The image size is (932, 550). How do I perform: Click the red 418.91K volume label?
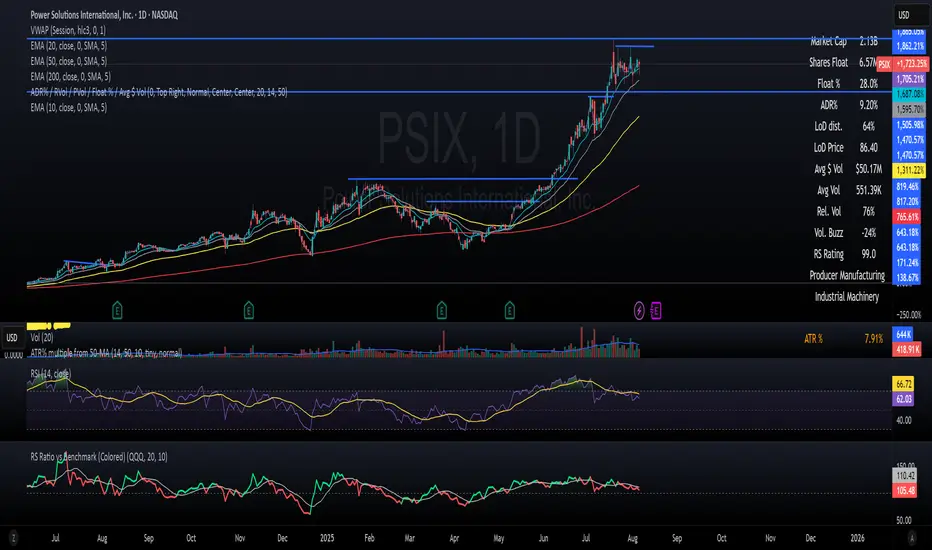[x=907, y=350]
